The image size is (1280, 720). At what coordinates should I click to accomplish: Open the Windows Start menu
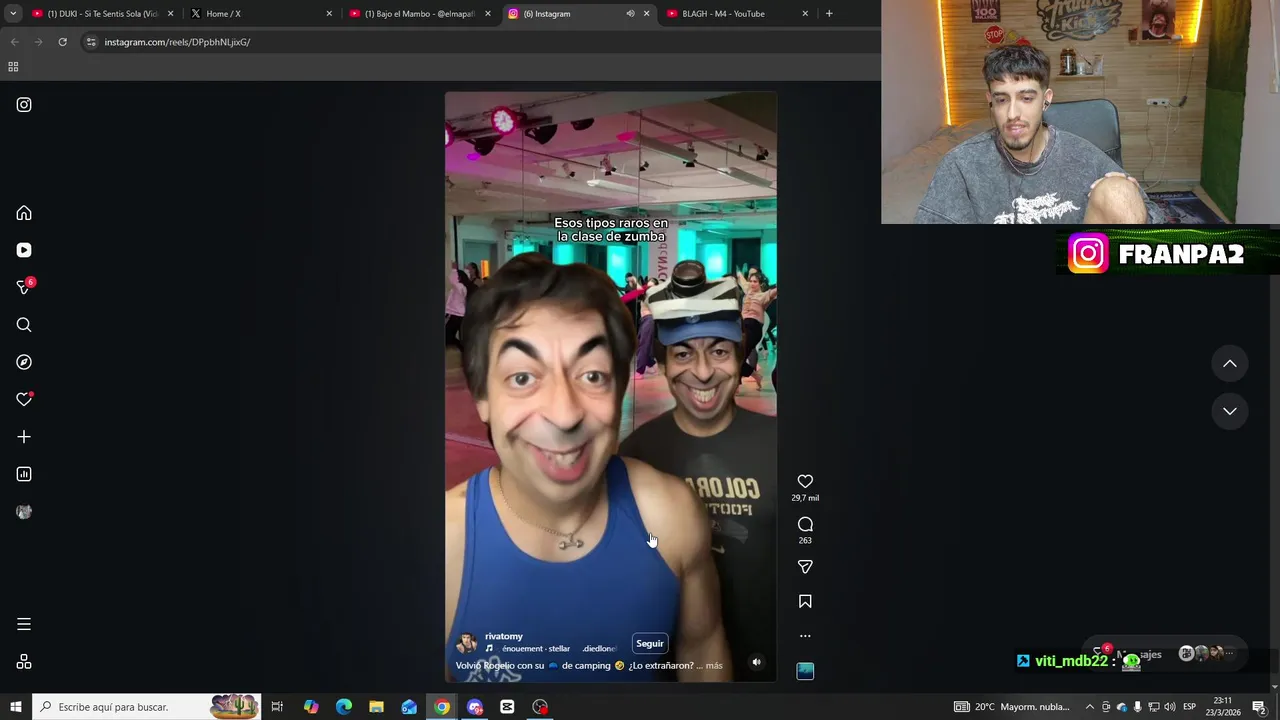tap(15, 707)
